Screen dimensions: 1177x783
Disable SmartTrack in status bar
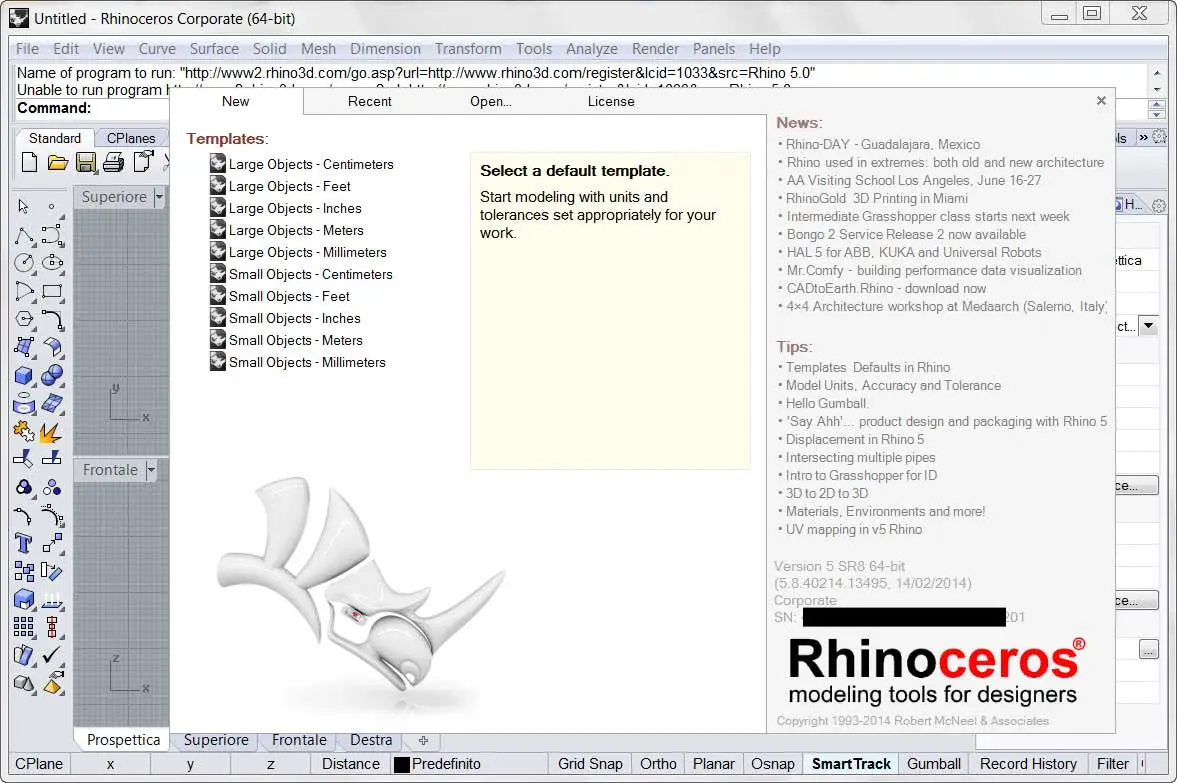tap(851, 763)
